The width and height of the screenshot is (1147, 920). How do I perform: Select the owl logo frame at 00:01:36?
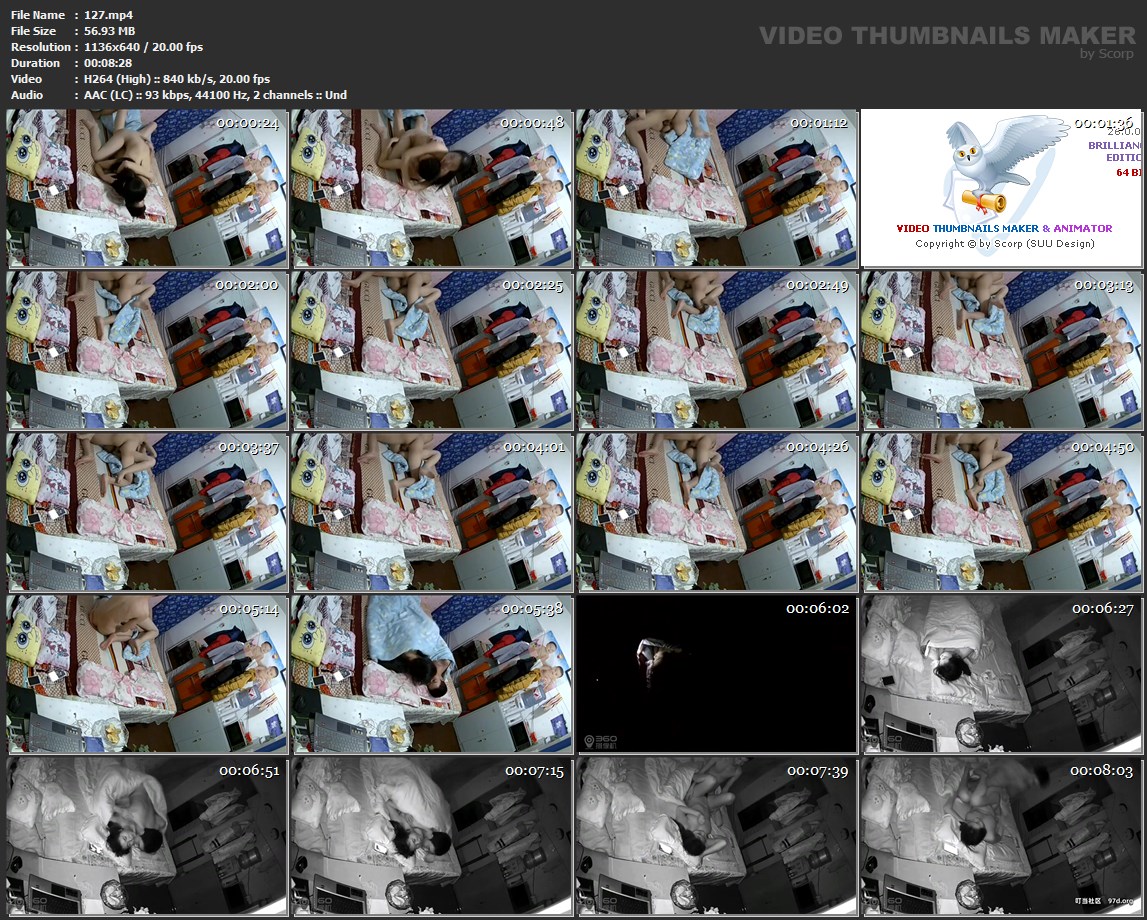pos(1001,188)
